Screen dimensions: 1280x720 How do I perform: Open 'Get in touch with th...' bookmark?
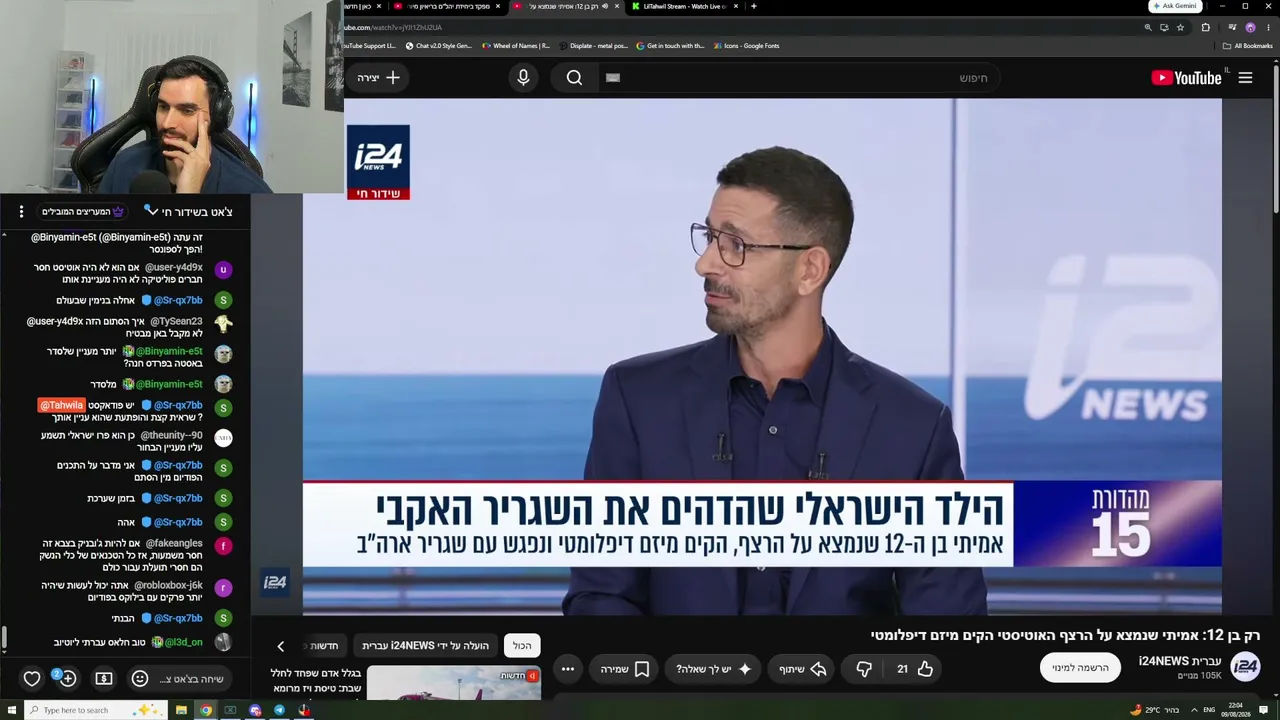click(x=671, y=46)
